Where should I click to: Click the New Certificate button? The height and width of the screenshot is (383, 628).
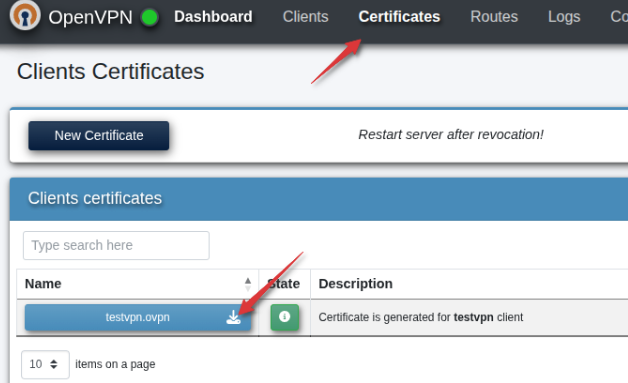pyautogui.click(x=99, y=135)
